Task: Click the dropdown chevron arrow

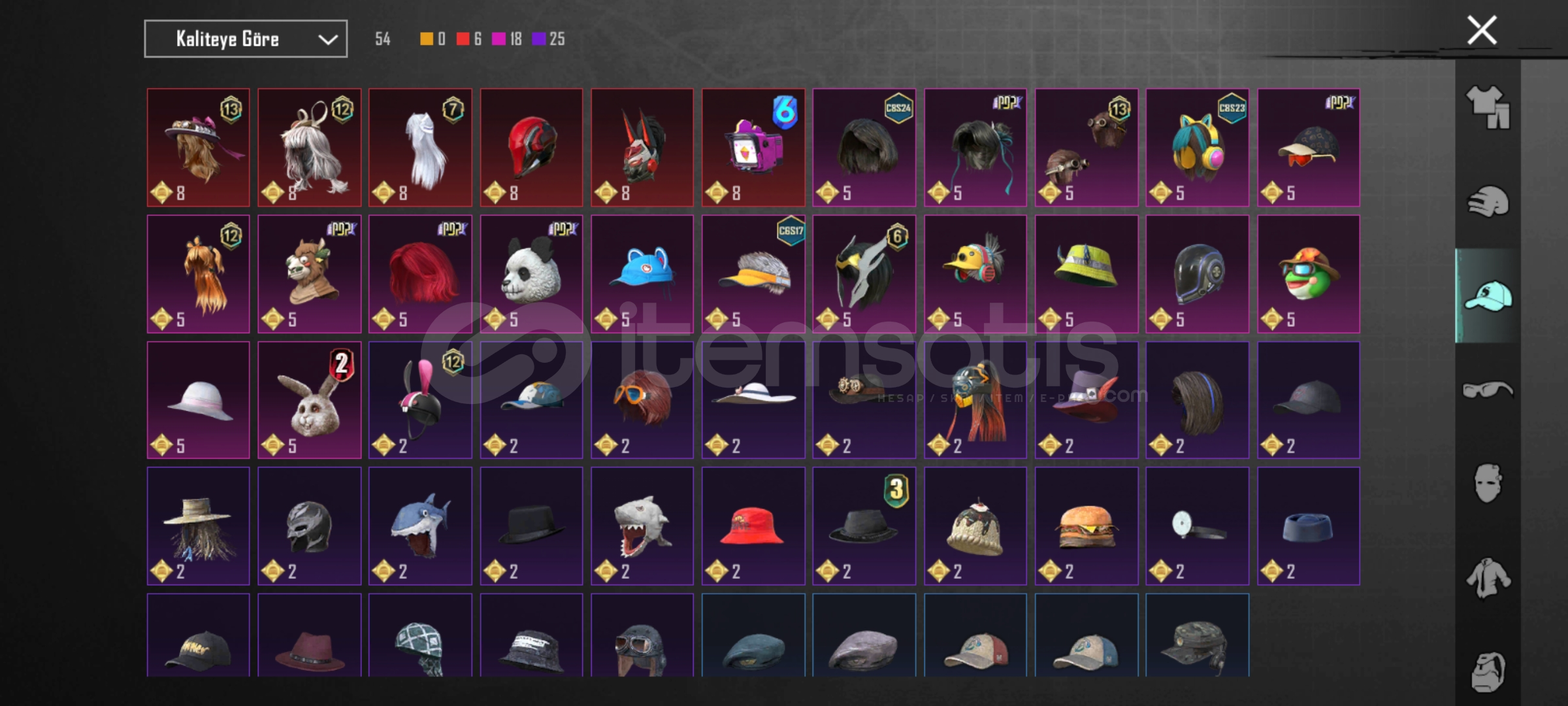Action: 327,40
